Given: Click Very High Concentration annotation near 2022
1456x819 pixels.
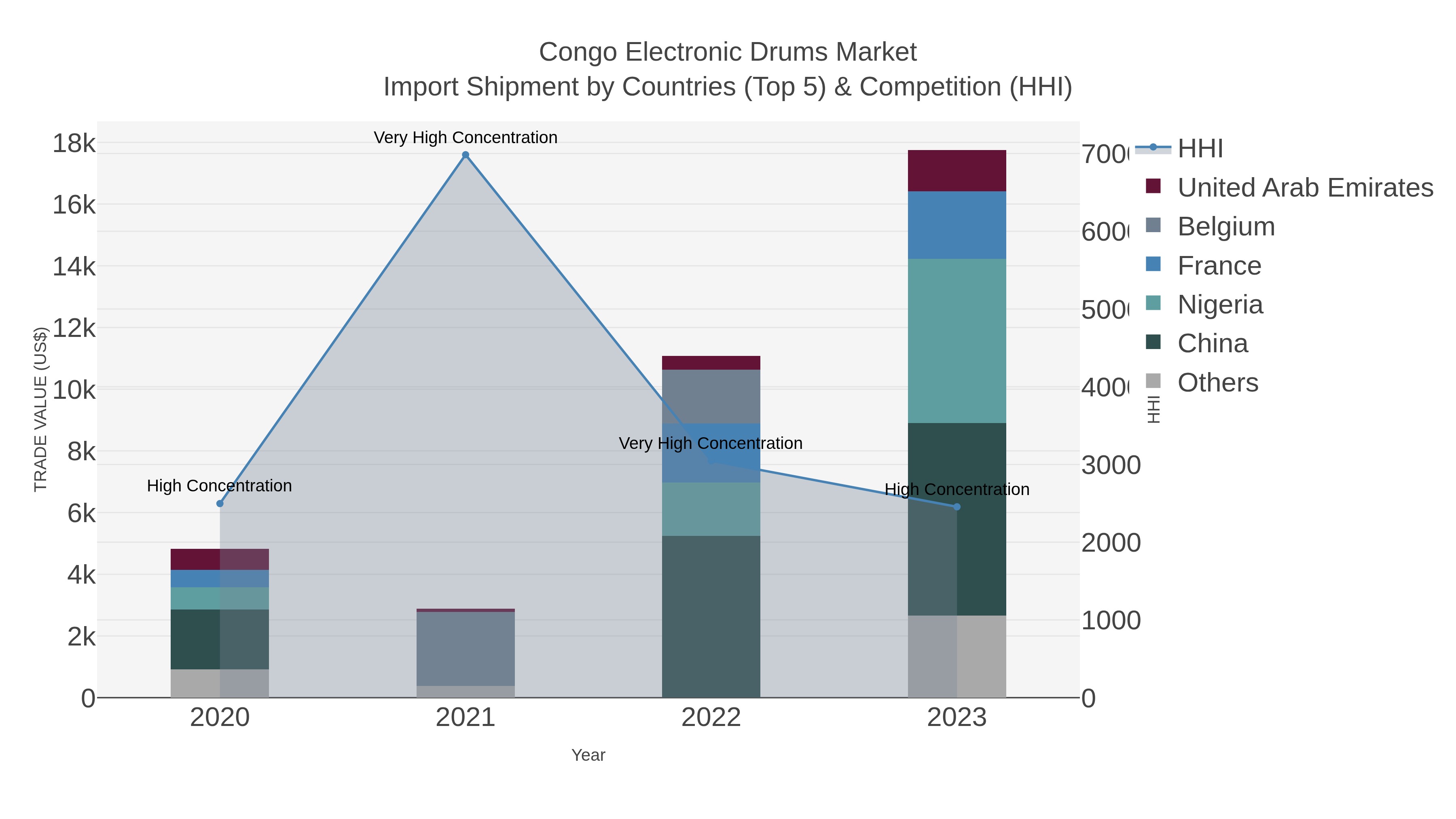Looking at the screenshot, I should point(711,443).
